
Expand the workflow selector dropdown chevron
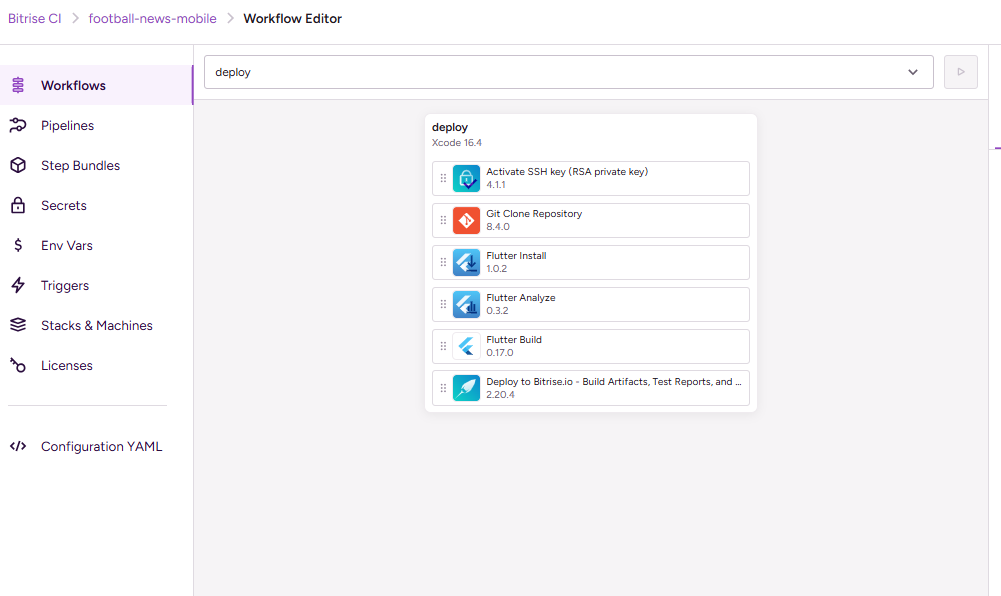coord(912,72)
